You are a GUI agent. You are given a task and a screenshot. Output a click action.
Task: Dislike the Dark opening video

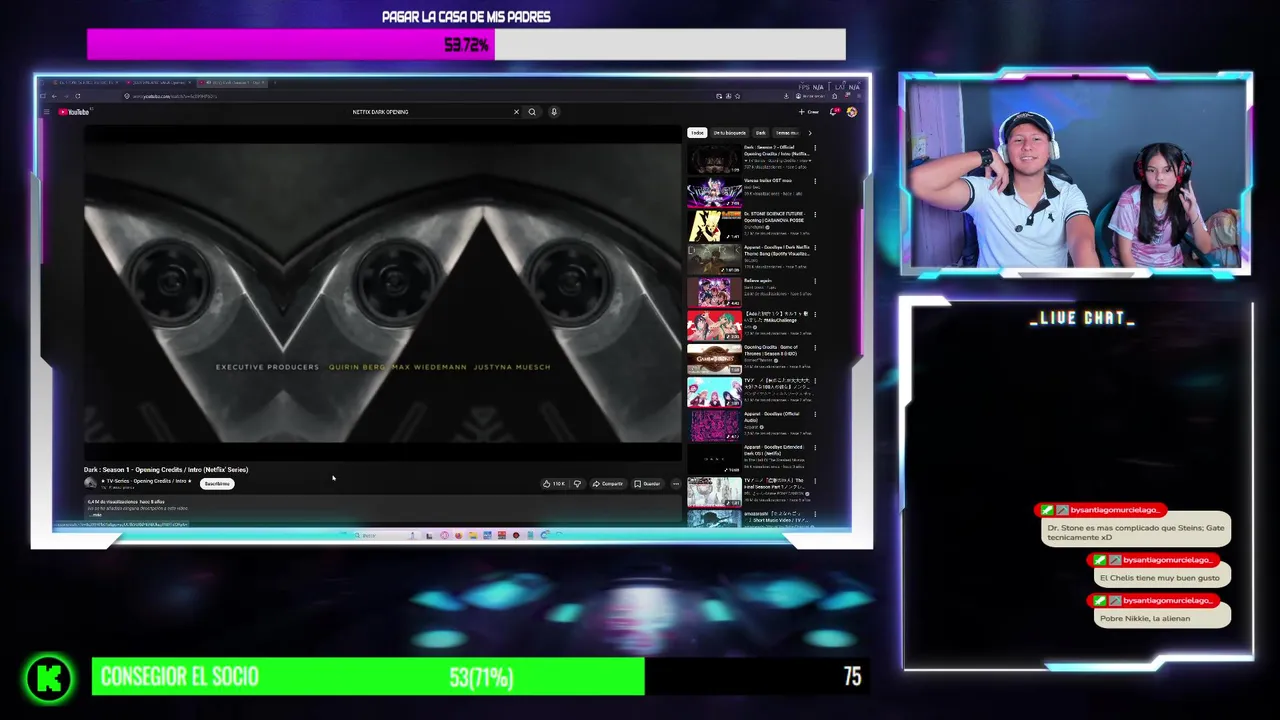coord(577,484)
